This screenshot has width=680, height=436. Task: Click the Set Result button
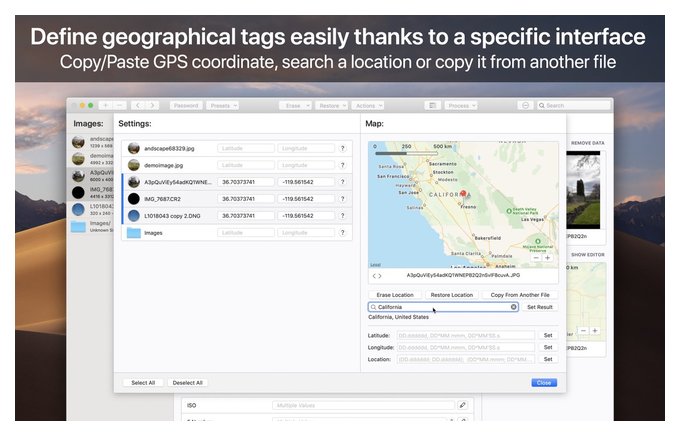[540, 307]
